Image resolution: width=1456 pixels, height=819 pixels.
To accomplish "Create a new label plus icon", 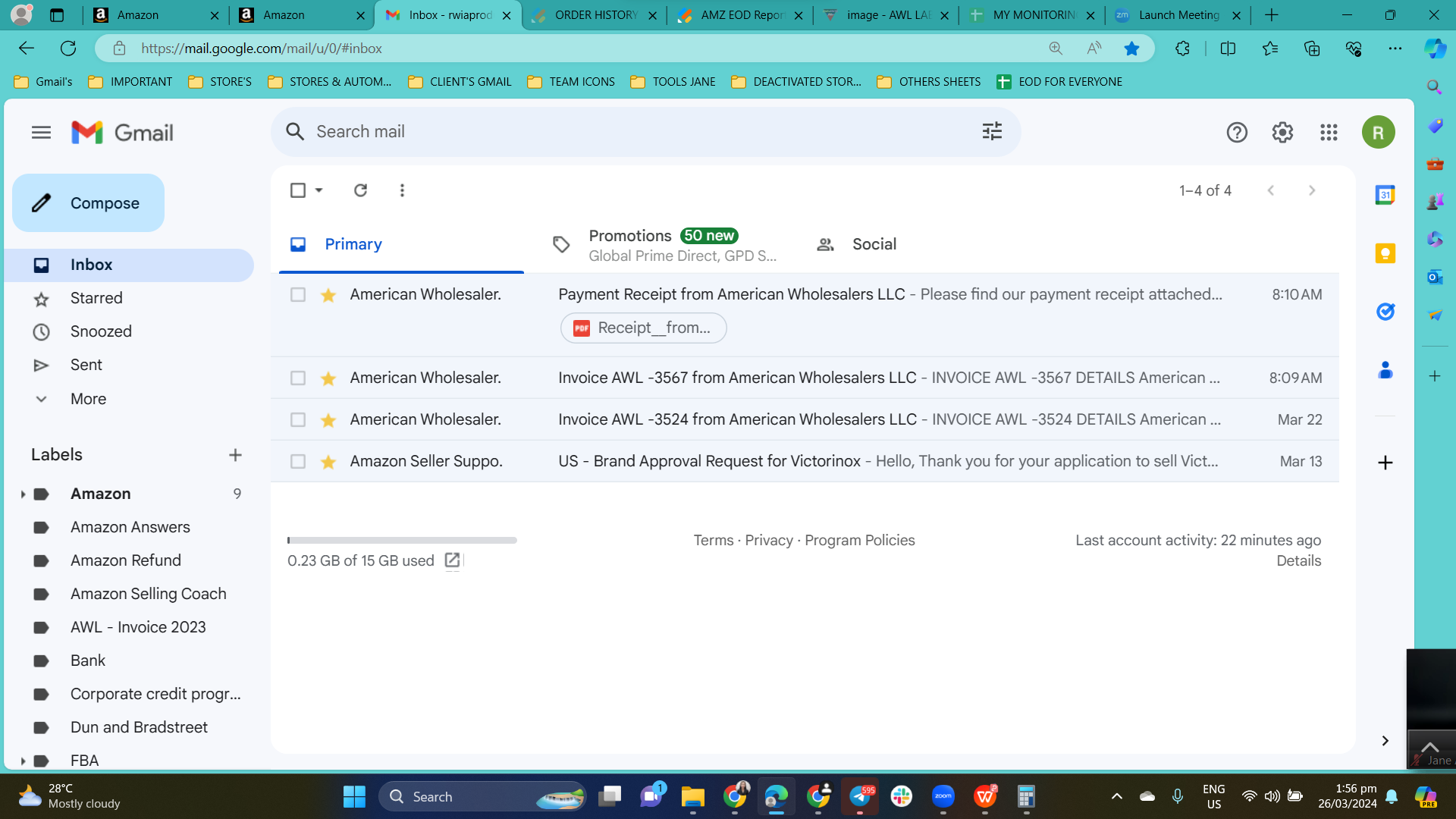I will tap(235, 455).
